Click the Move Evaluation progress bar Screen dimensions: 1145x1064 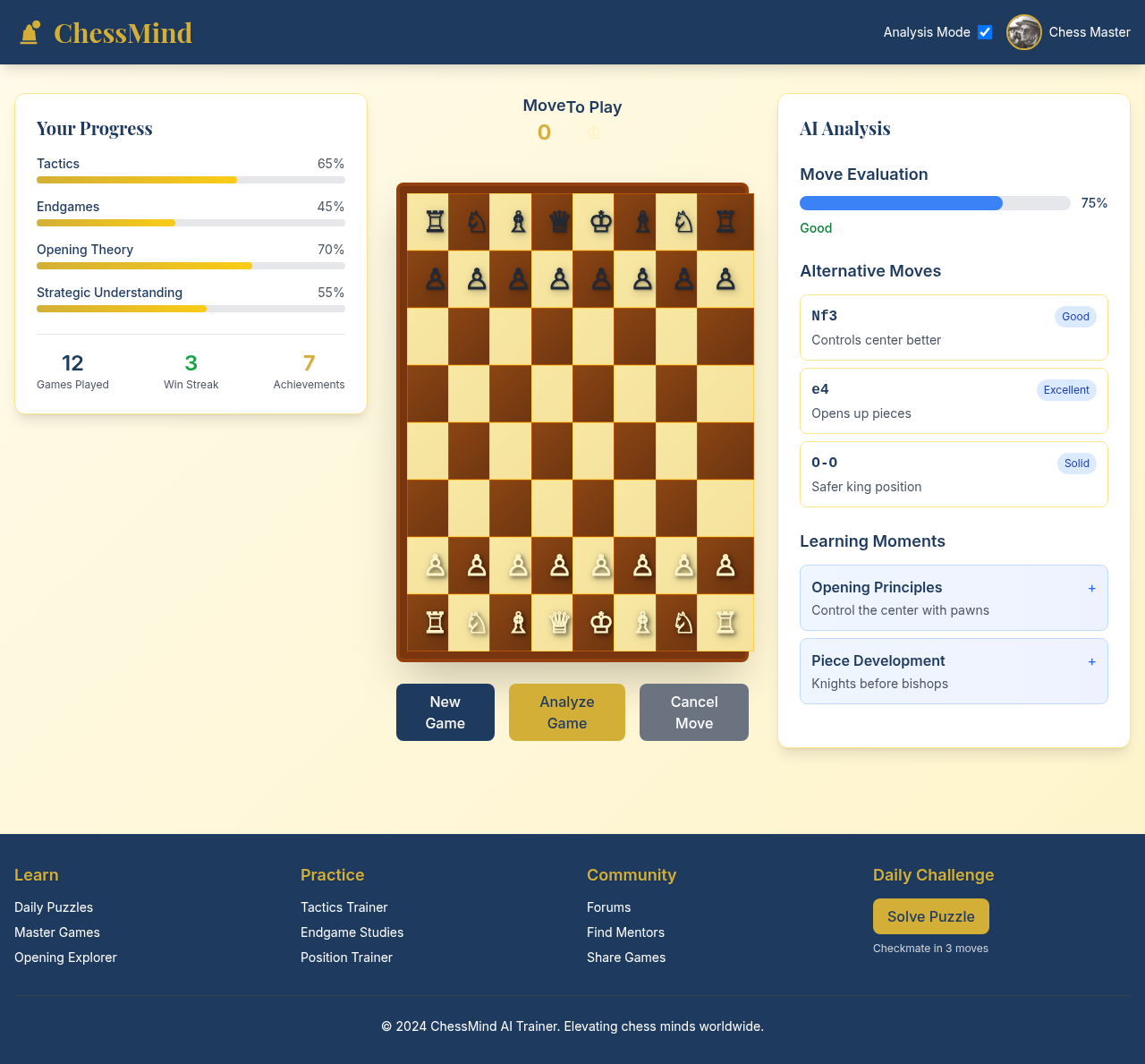[935, 203]
